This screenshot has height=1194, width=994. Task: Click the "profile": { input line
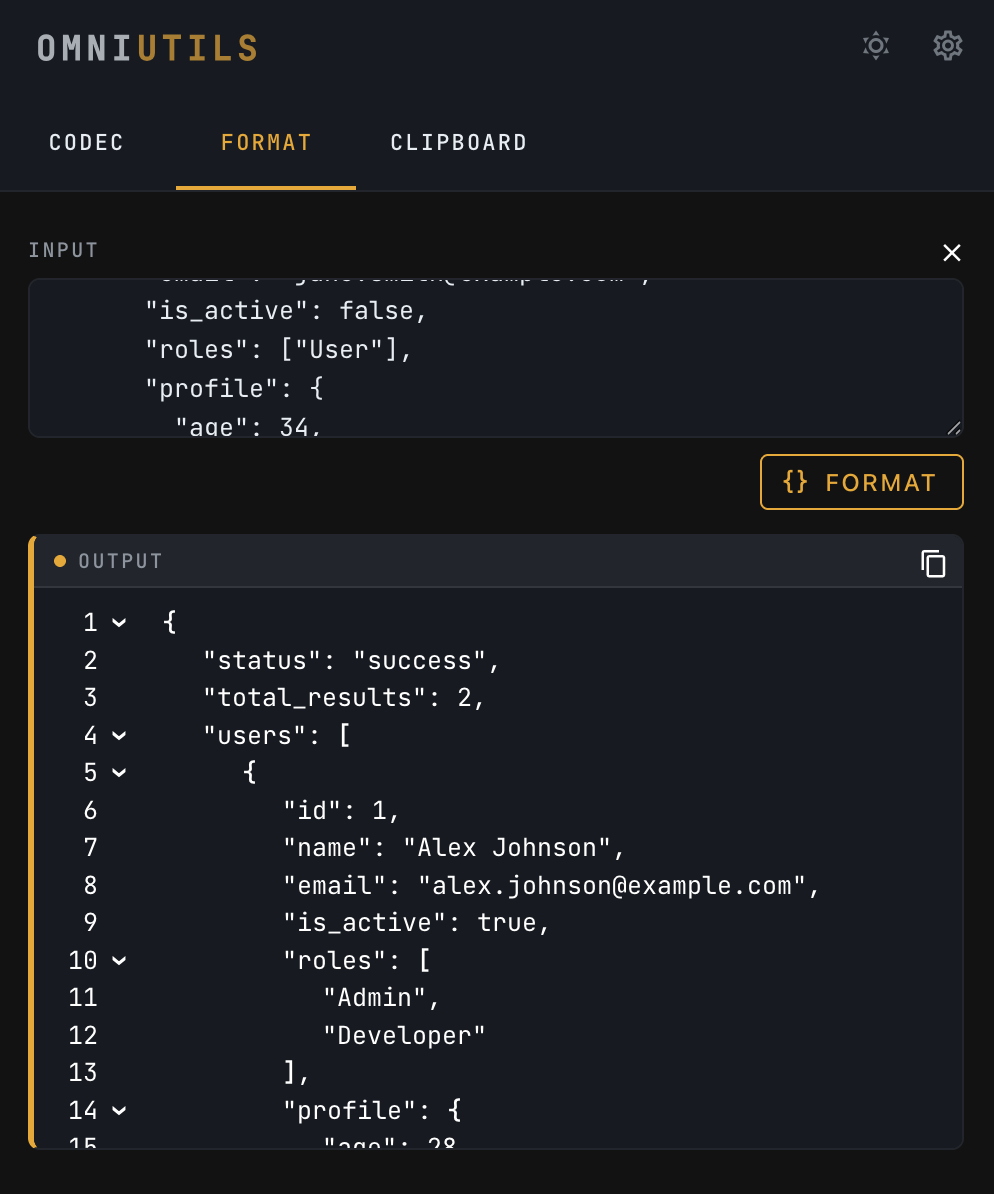pyautogui.click(x=234, y=388)
